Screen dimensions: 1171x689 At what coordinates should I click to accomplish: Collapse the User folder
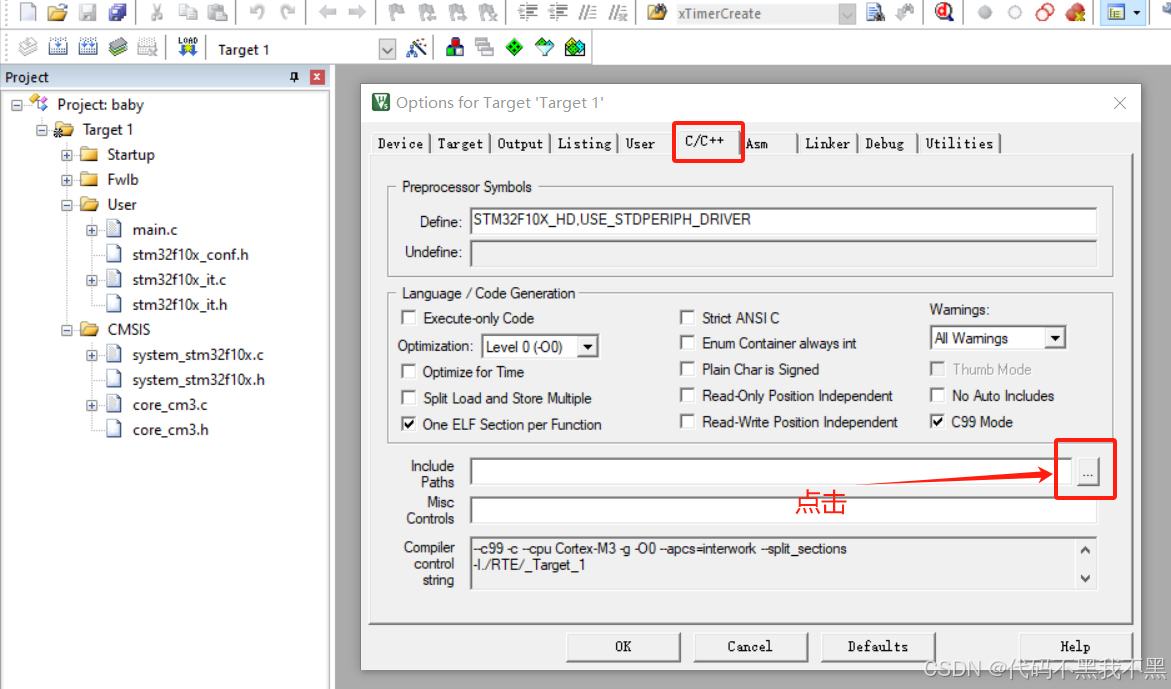(66, 205)
